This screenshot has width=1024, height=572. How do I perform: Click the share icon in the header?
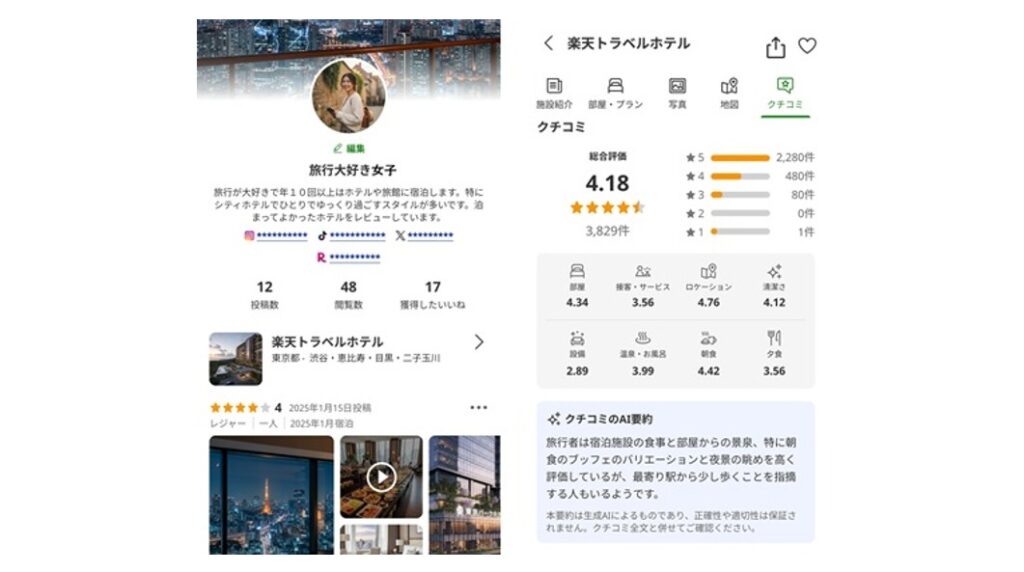(x=775, y=47)
